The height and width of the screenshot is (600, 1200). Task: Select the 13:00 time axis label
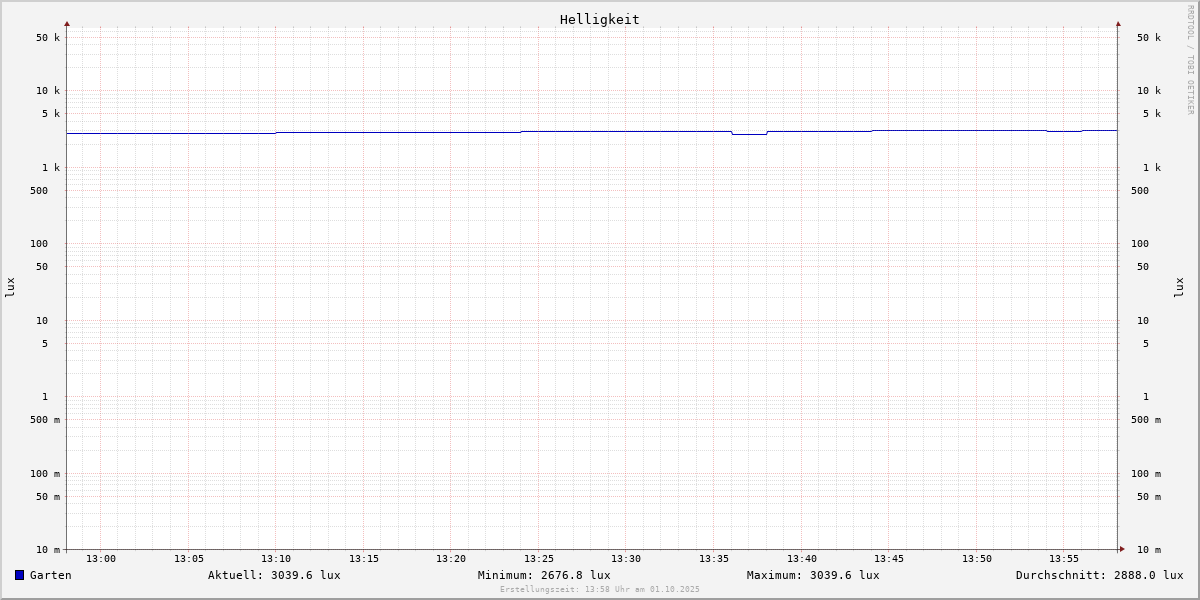101,559
